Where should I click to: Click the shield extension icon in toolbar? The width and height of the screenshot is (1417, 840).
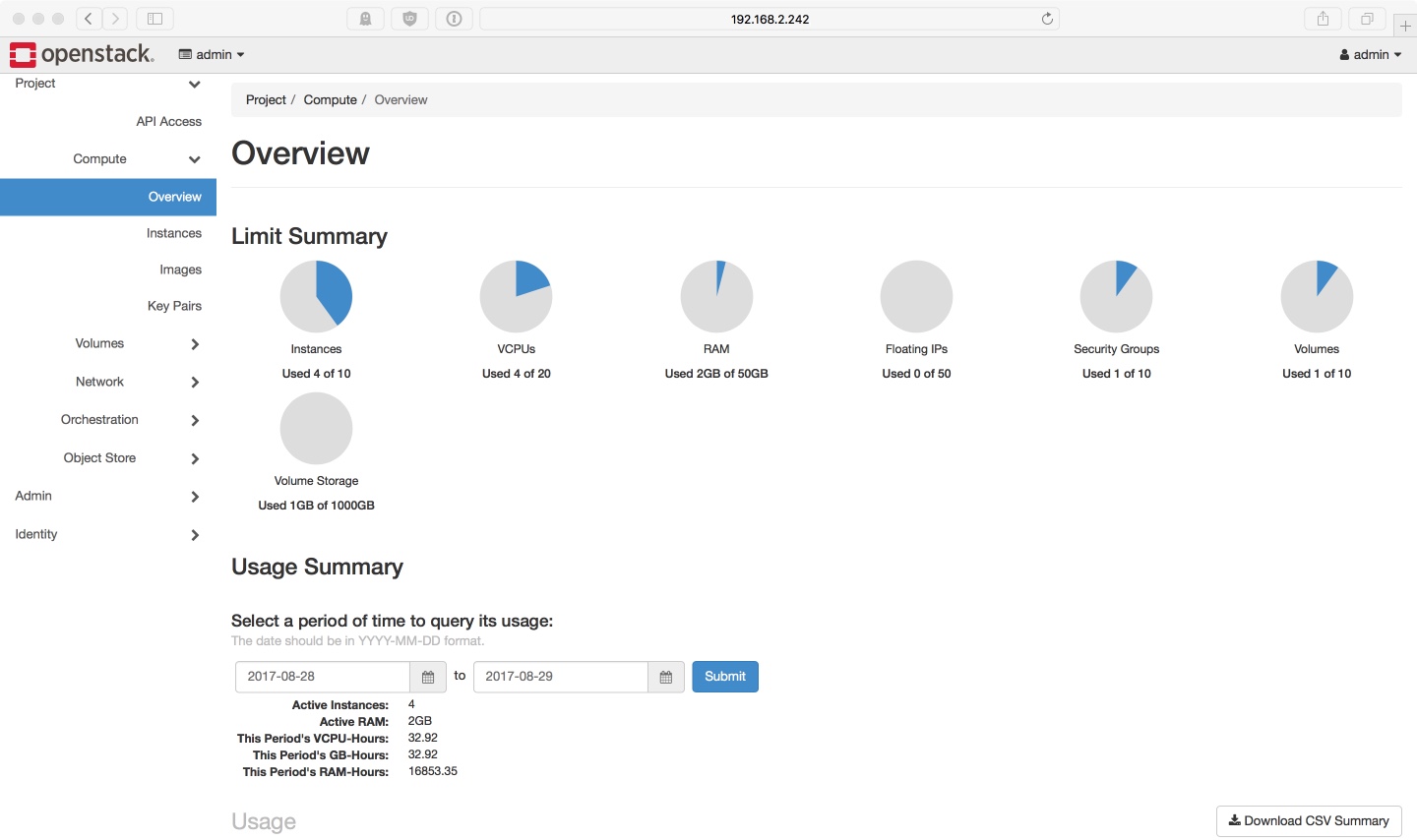point(410,19)
